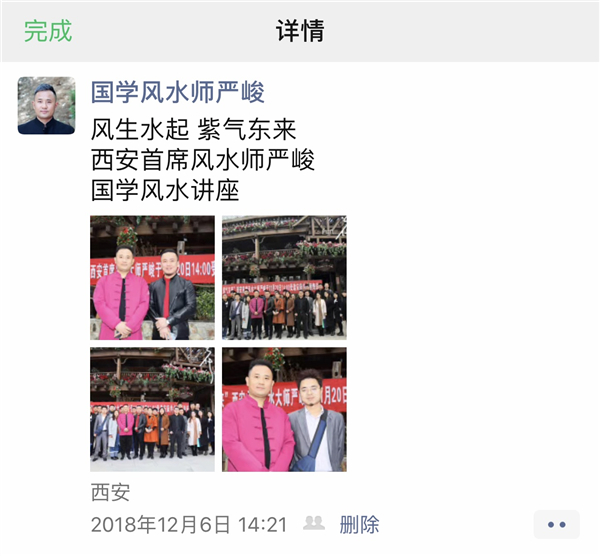Click the blue crossbody bag in last photo
Viewport: 600px width, 556px height.
[309, 448]
